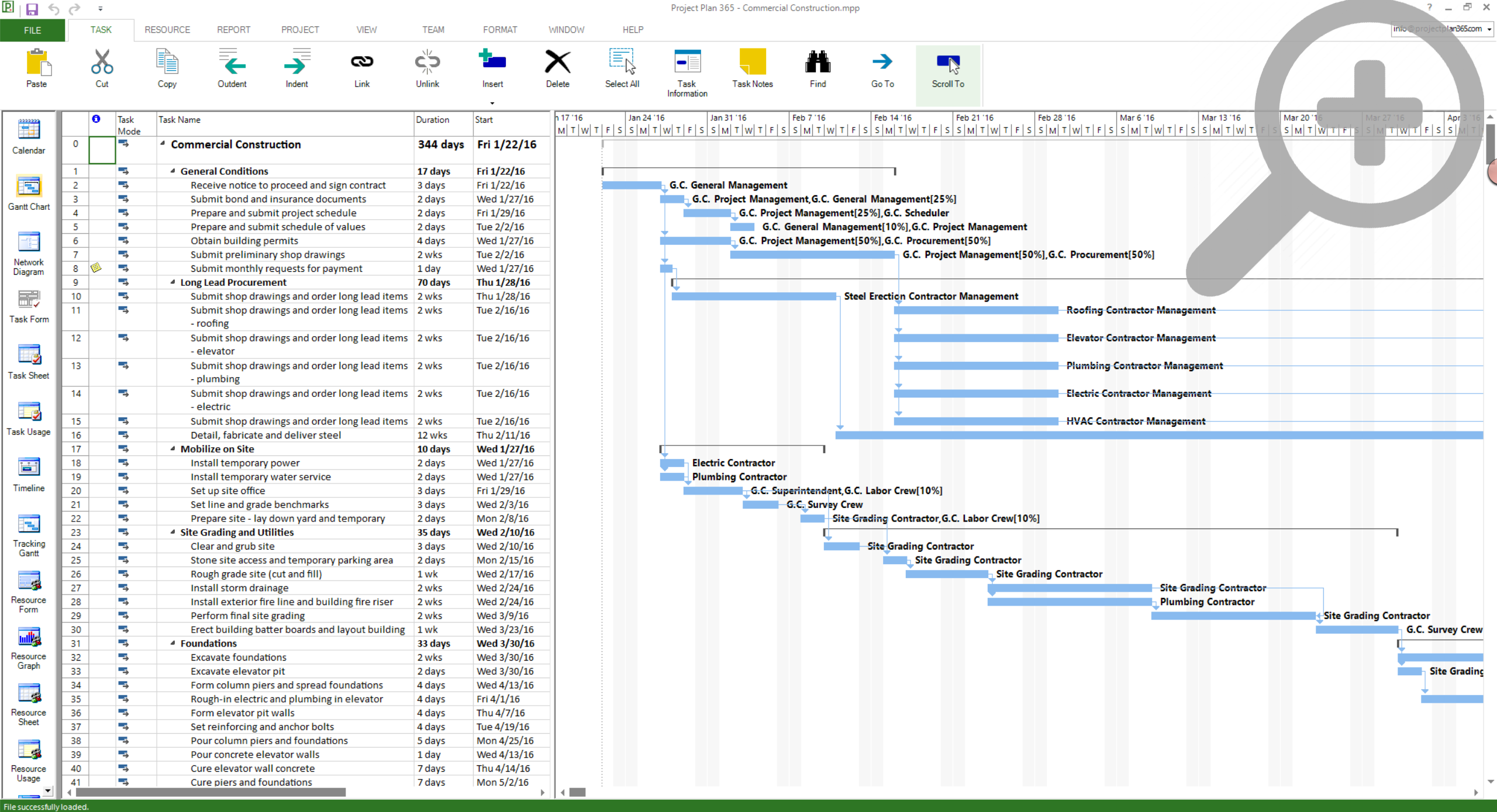The image size is (1497, 812).
Task: Open Task Information dialog icon
Action: [687, 62]
